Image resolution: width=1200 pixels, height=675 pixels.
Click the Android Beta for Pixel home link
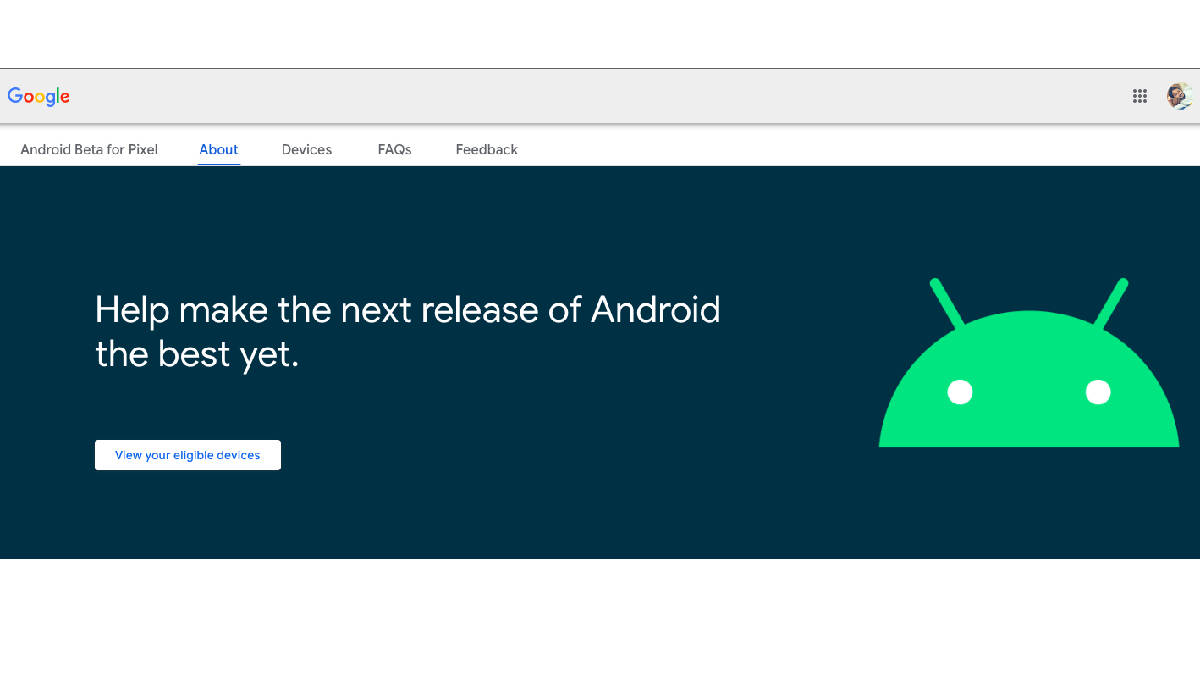[88, 149]
